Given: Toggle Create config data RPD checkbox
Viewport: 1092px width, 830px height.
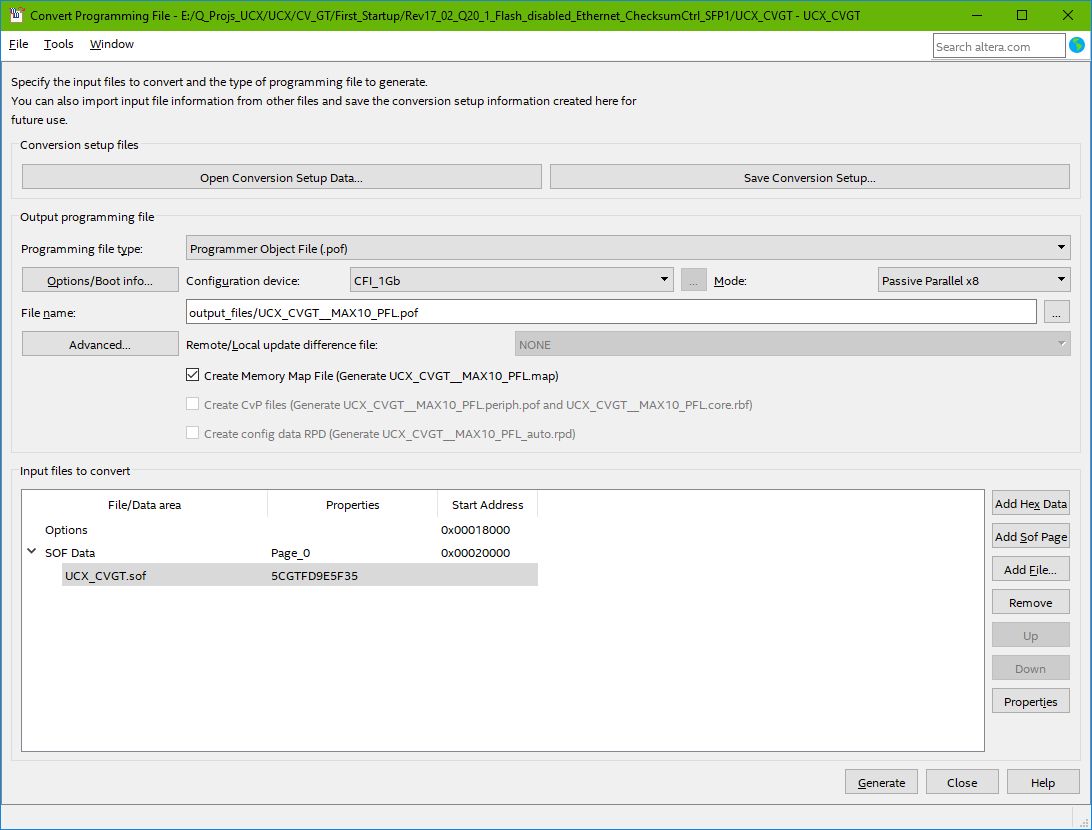Looking at the screenshot, I should pyautogui.click(x=193, y=433).
